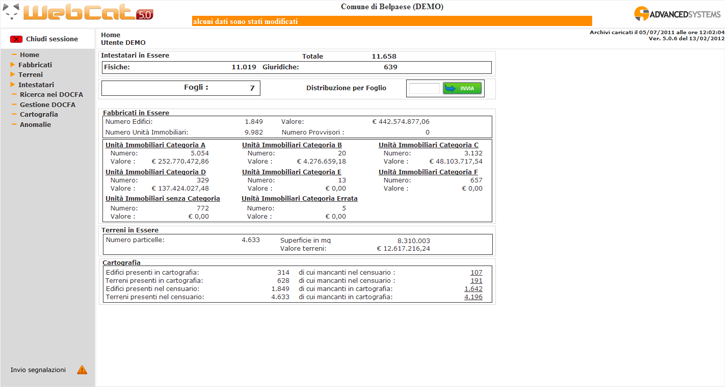Click the Totale value 11.658
Image resolution: width=725 pixels, height=387 pixels.
pyautogui.click(x=384, y=56)
